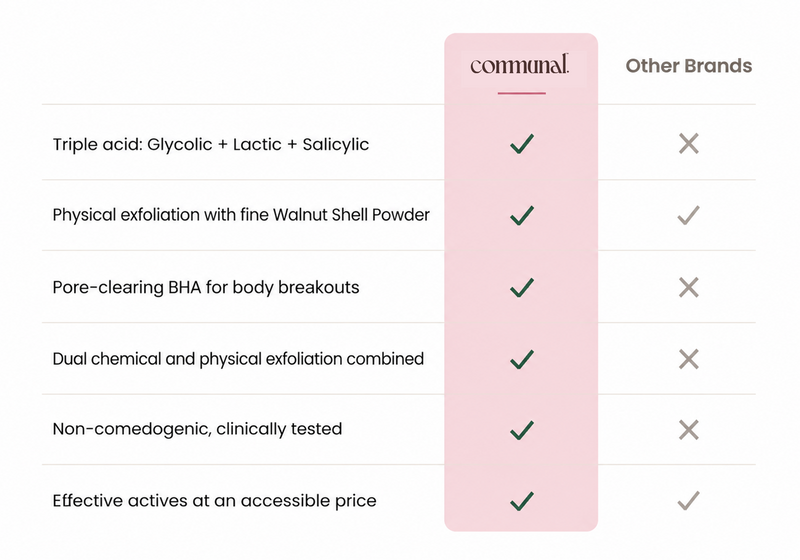The height and width of the screenshot is (560, 800).
Task: Click Other Brands gray checkmark for Walnut Shell Powder
Action: 689,215
